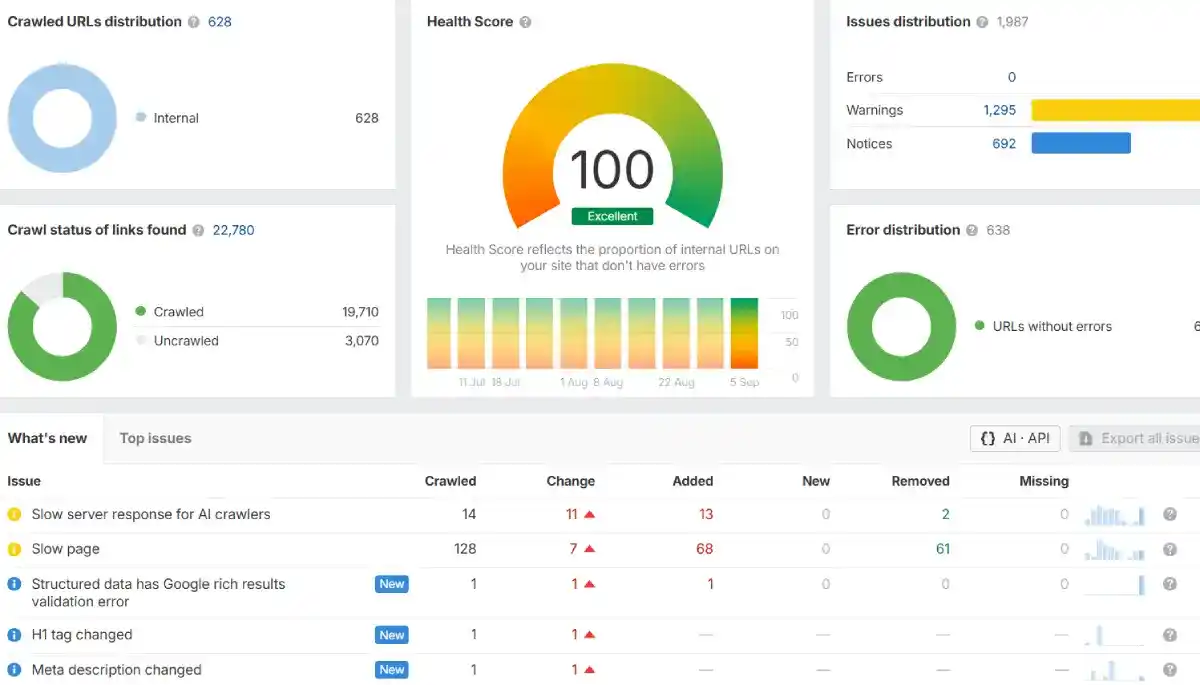1200x685 pixels.
Task: Click info icon of Meta description changed issue
Action: tap(14, 670)
